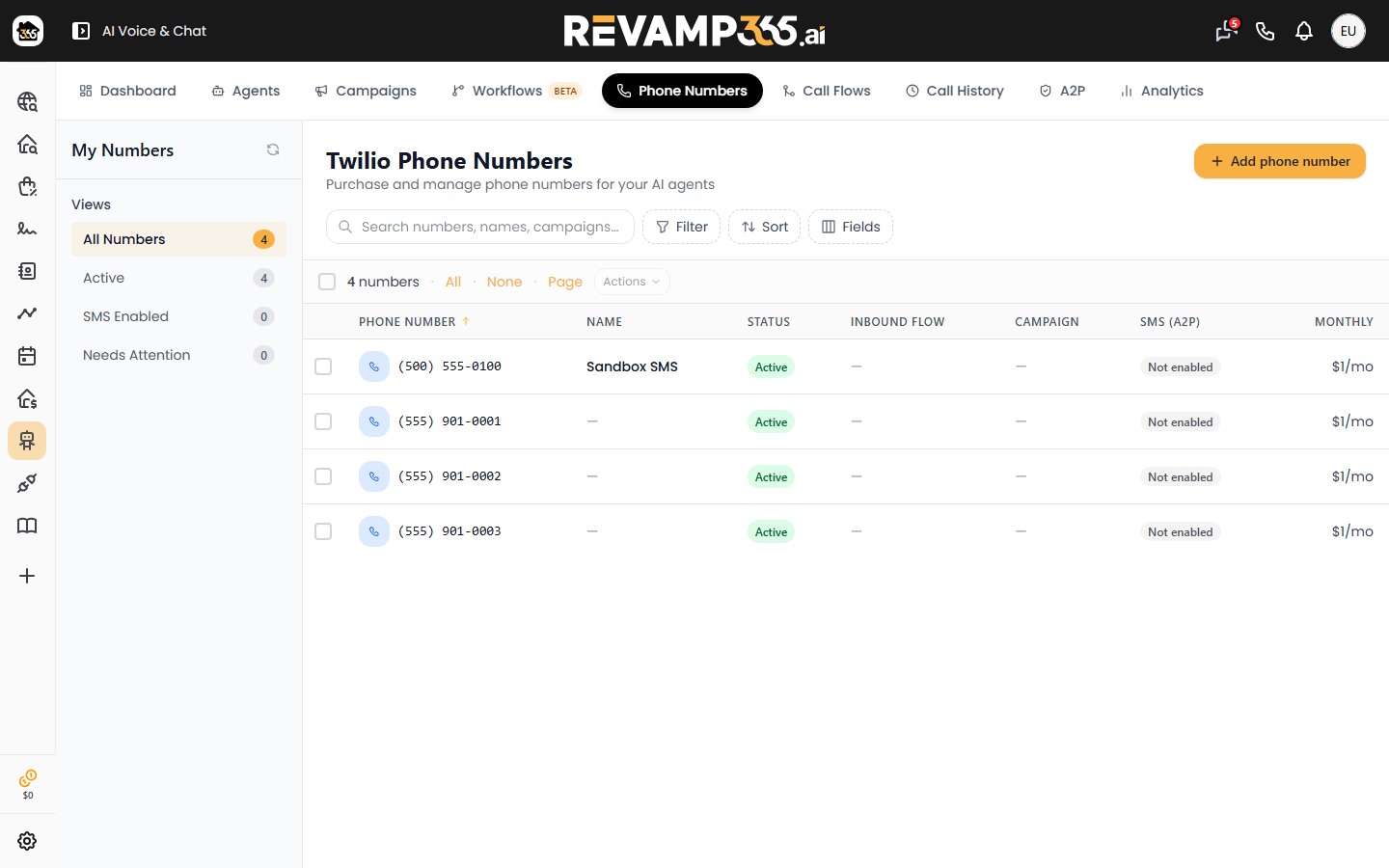Open the trend line chart icon in the left sidebar

pyautogui.click(x=27, y=313)
